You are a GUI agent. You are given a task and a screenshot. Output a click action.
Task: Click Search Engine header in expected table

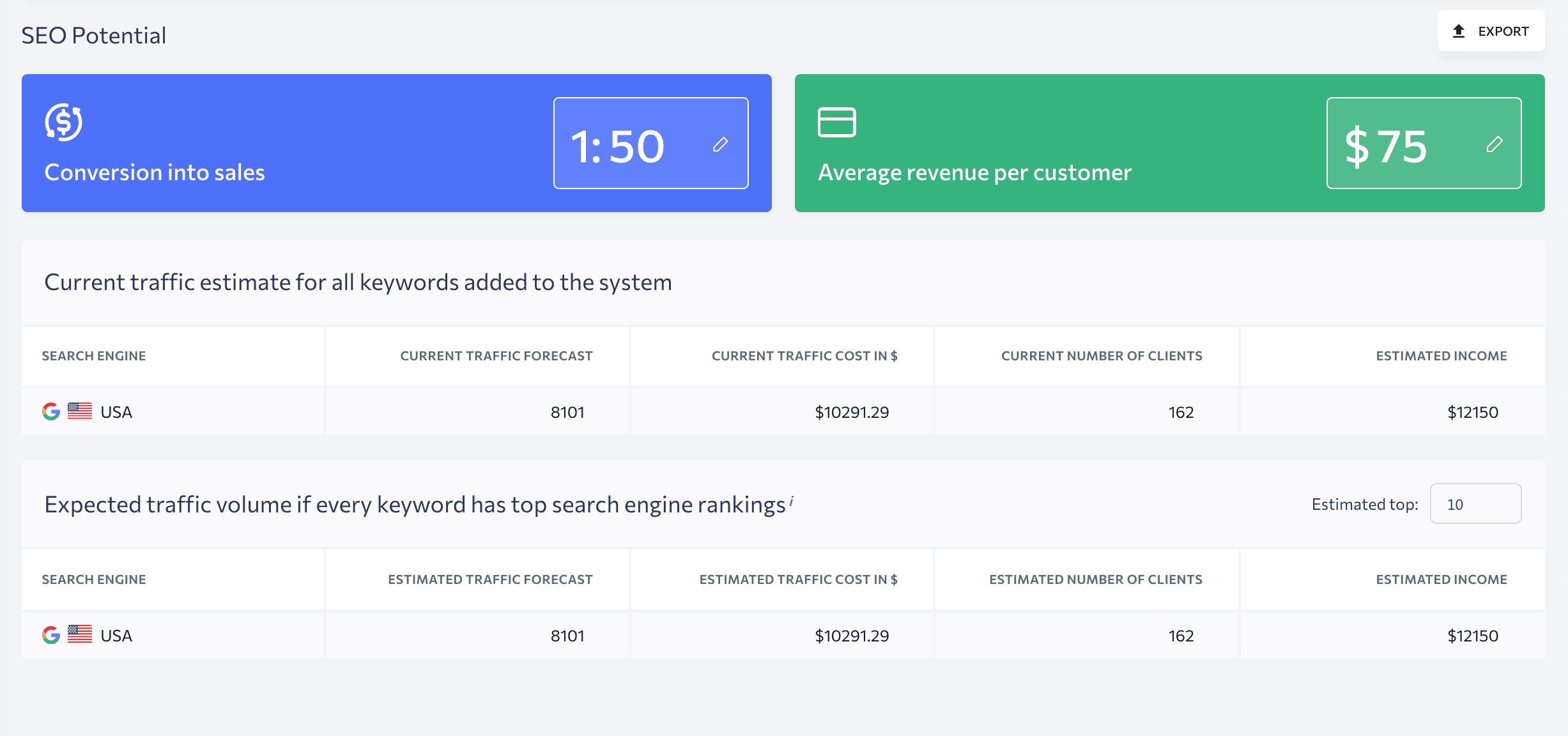(x=94, y=579)
